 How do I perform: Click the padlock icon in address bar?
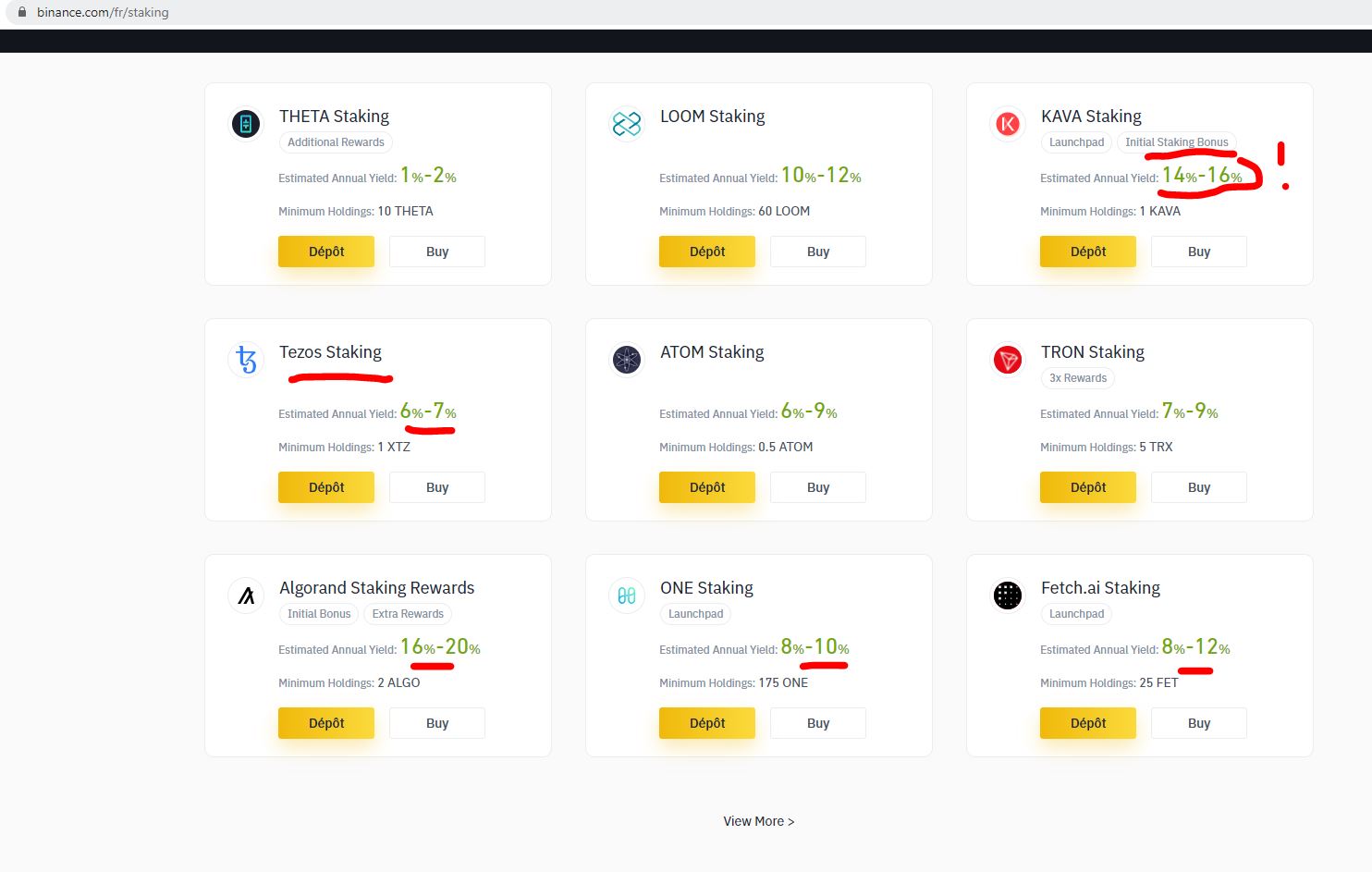[23, 12]
